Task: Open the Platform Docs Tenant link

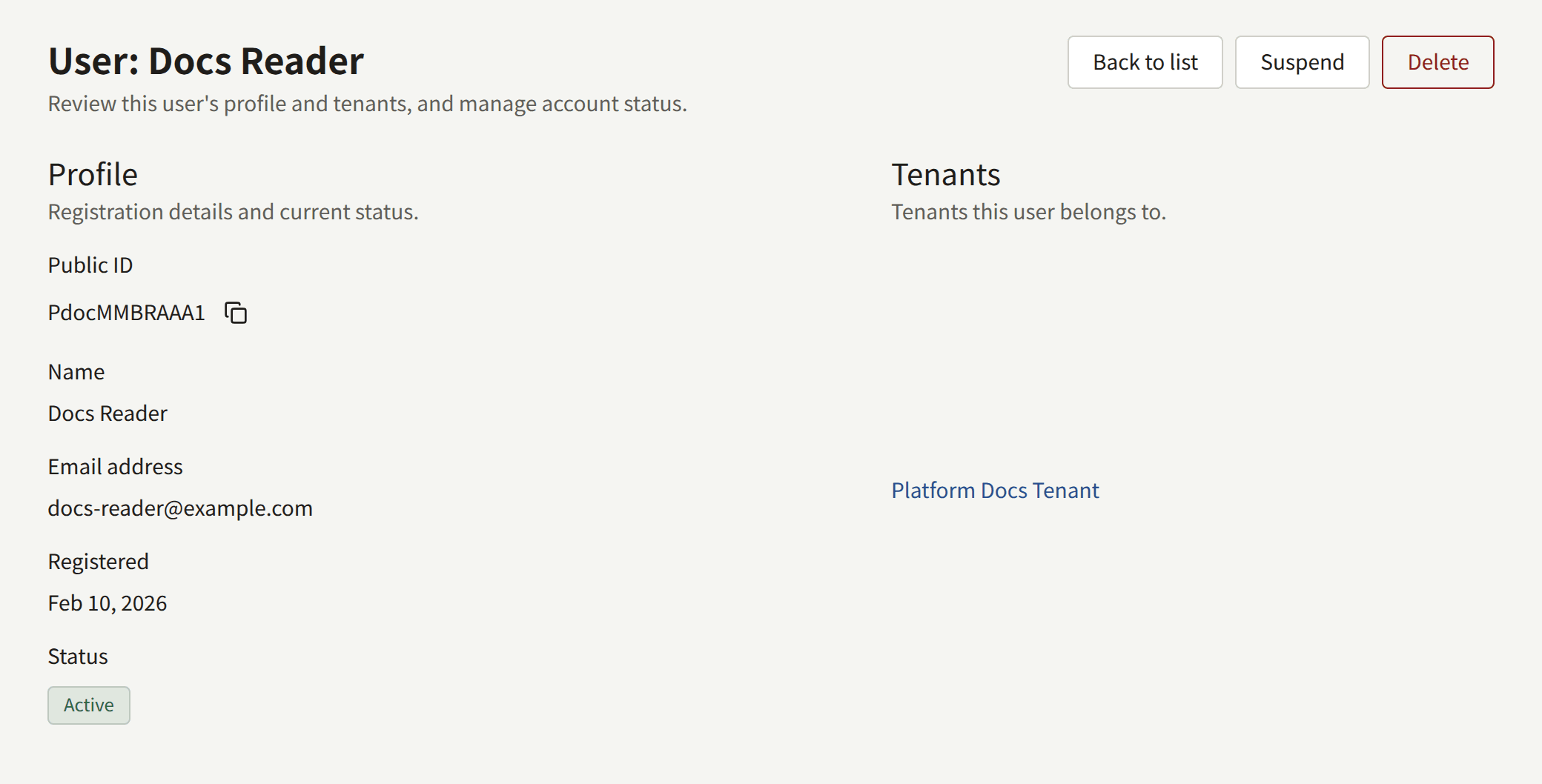Action: coord(995,491)
